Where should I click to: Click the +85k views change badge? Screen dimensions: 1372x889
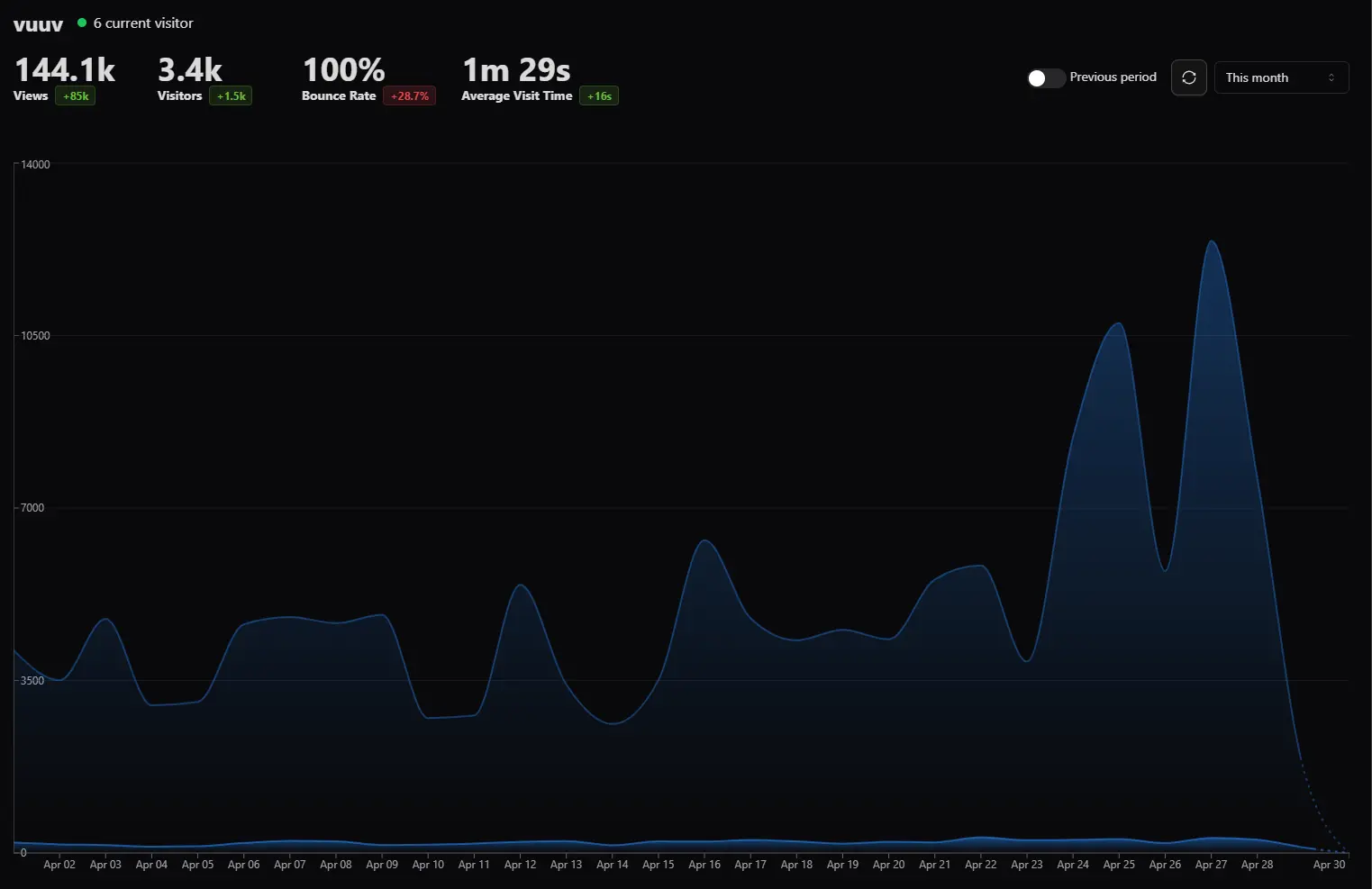point(76,96)
